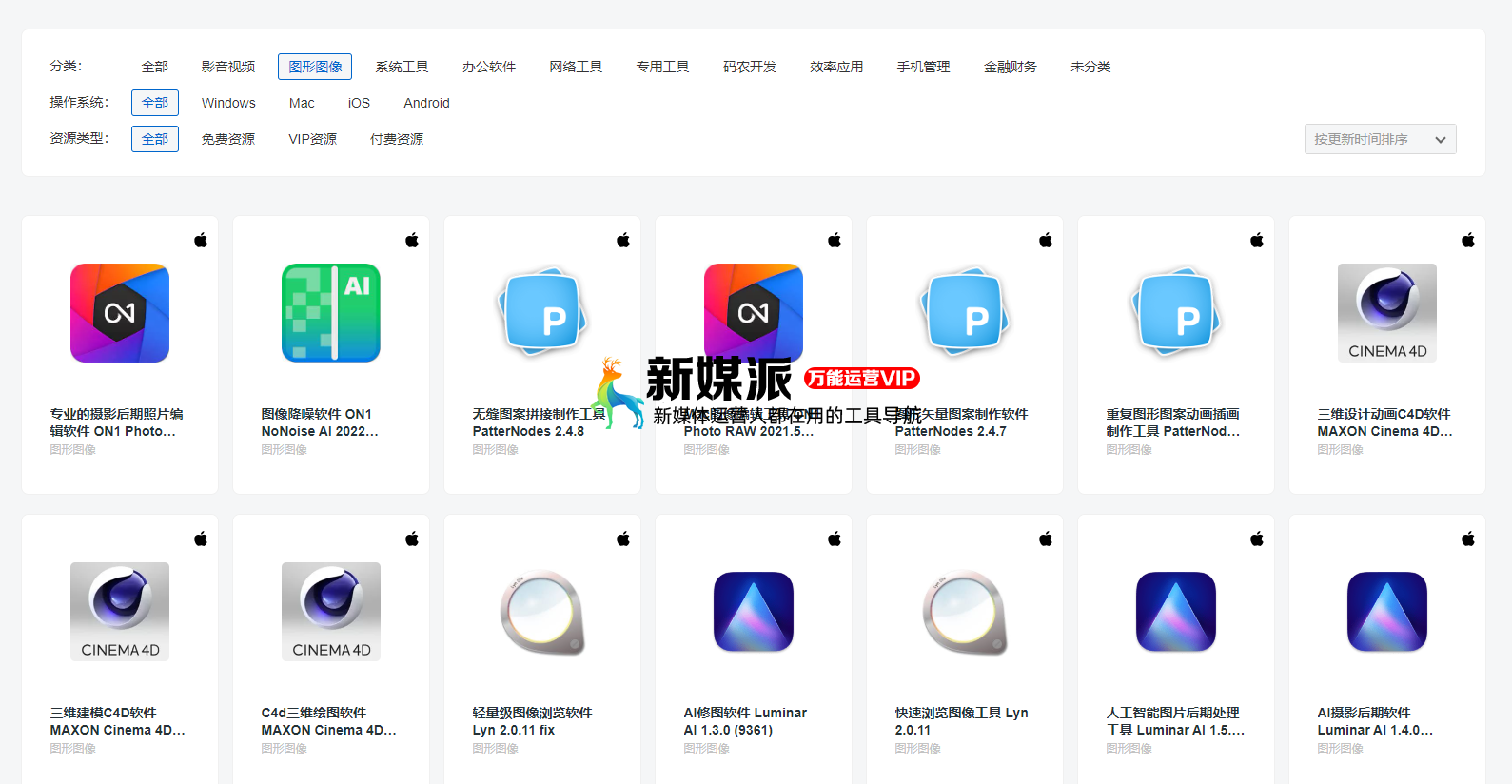Click Apple logo on C4d三维绘图软件 card
This screenshot has height=784, width=1512.
(412, 539)
